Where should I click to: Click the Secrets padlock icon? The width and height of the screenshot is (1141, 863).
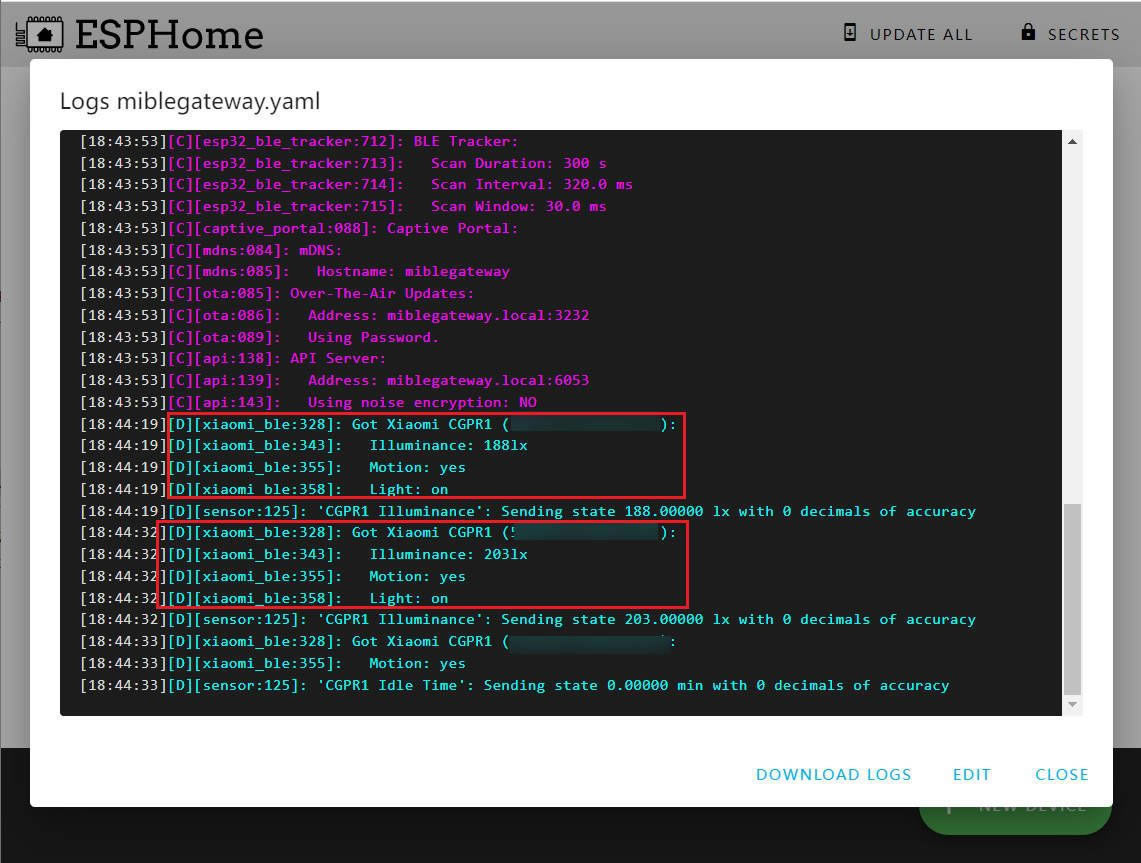(1027, 32)
